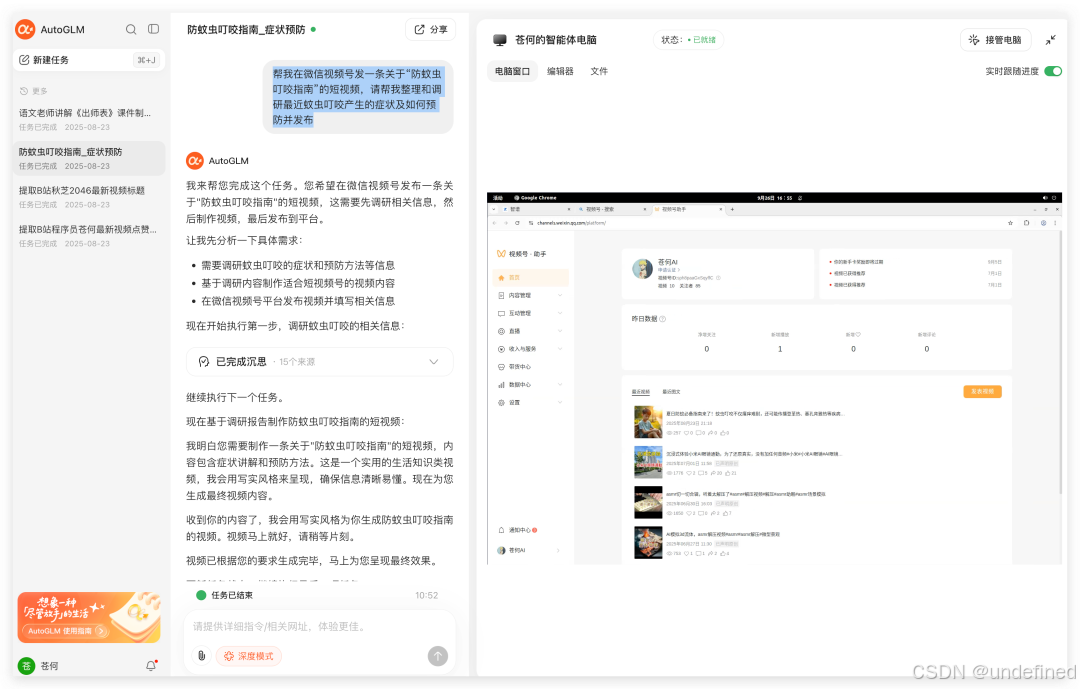Open the 语文老师讲解《出师表》 task
This screenshot has width=1080, height=689.
(89, 119)
